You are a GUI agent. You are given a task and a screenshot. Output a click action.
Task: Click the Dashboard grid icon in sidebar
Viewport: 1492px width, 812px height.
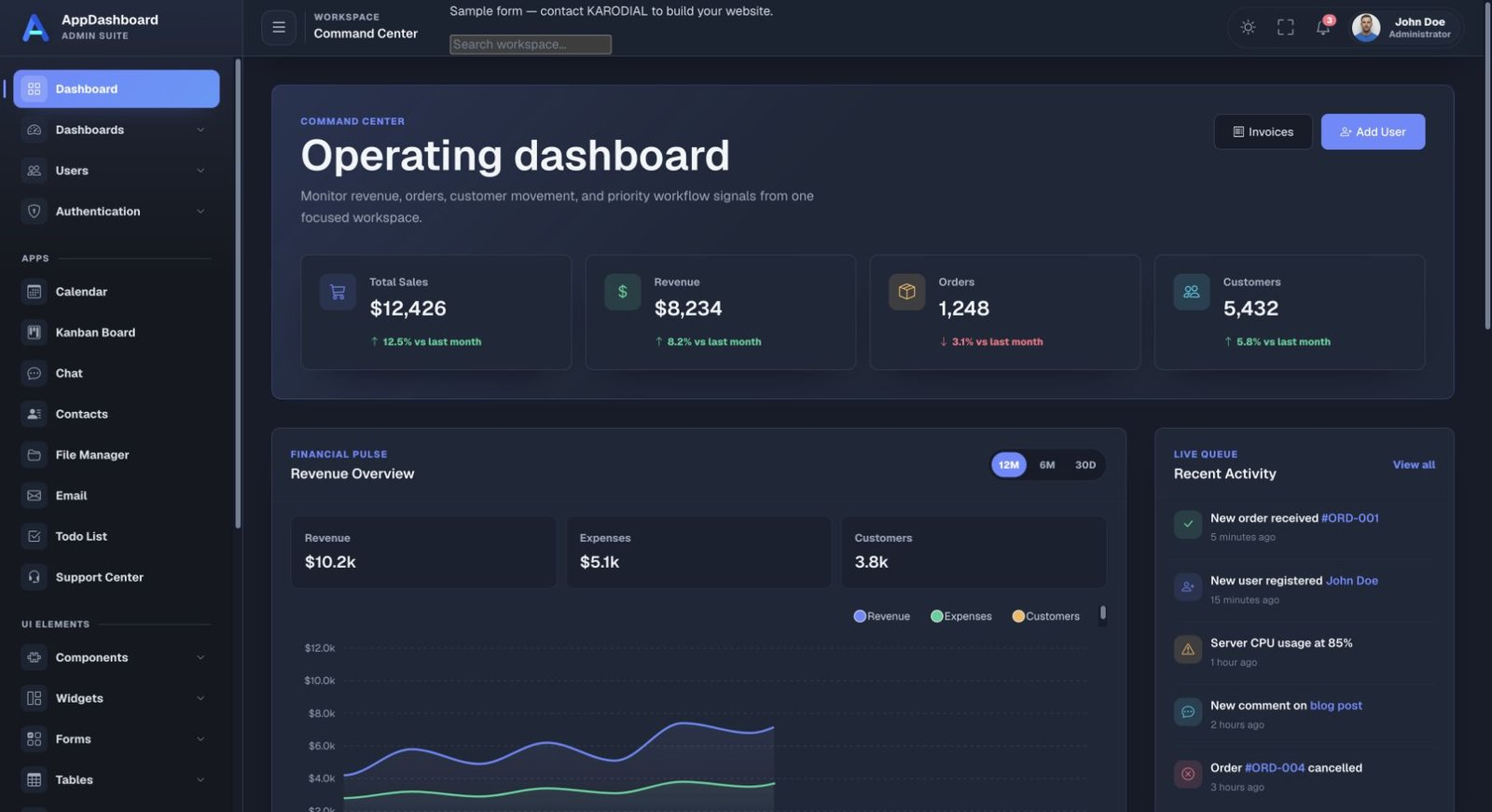pos(35,89)
